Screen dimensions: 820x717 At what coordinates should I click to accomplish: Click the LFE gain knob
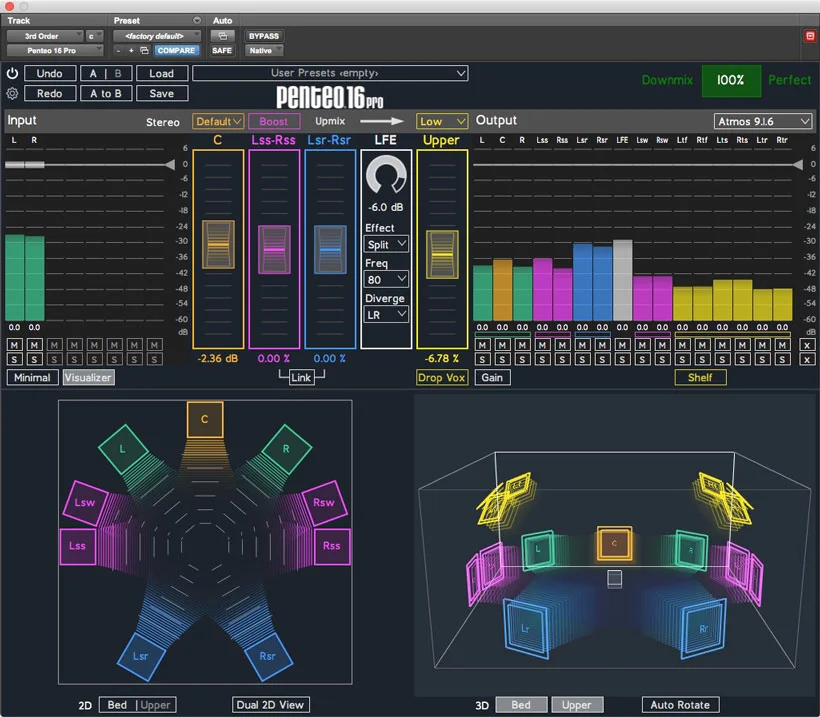click(x=386, y=176)
